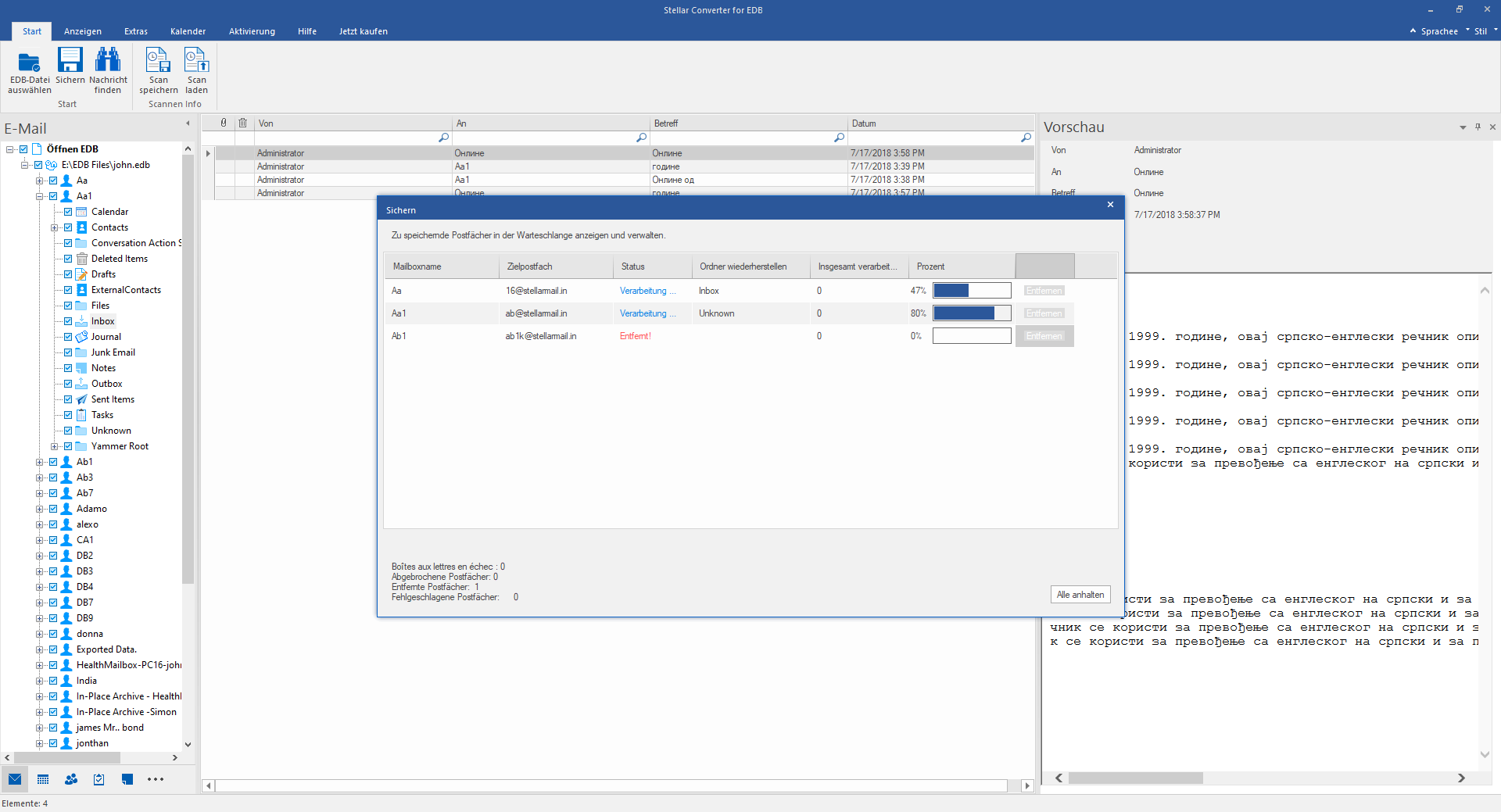This screenshot has width=1501, height=812.
Task: Toggle checkbox for mailbox donna
Action: 53,634
